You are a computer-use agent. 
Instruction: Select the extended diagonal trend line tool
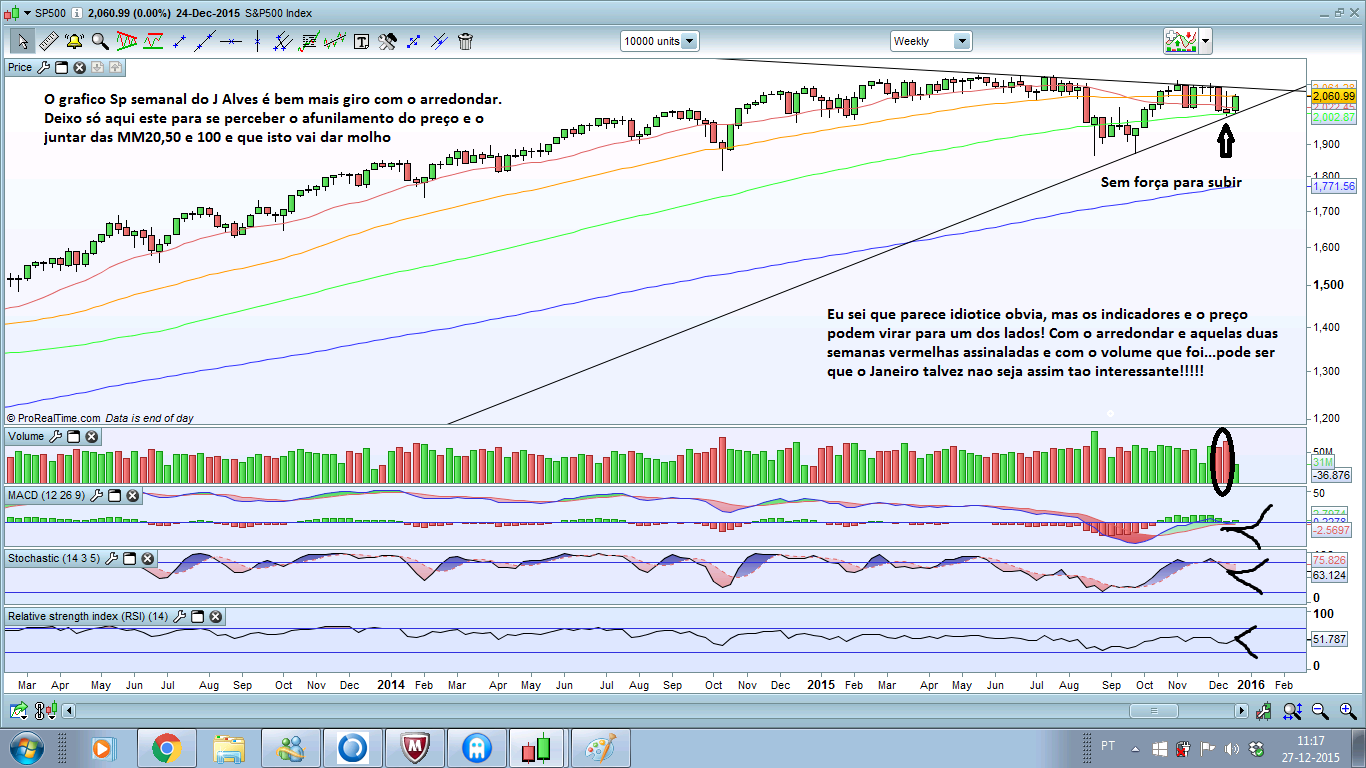point(206,41)
